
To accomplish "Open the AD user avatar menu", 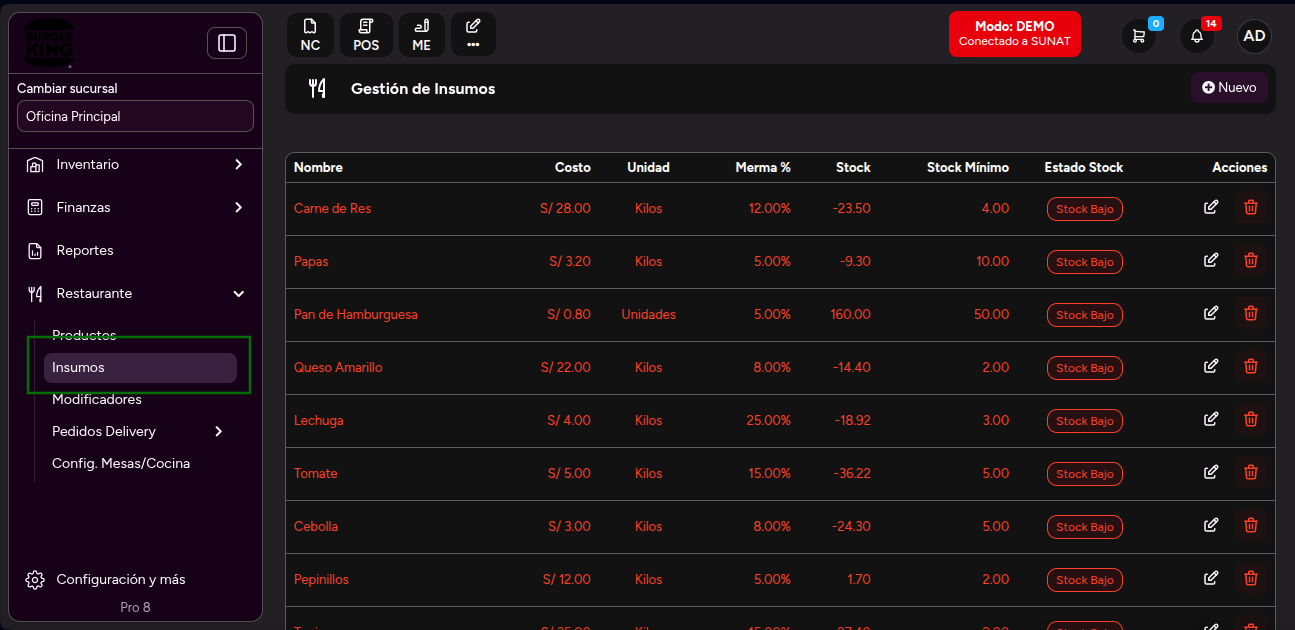I will click(1254, 36).
